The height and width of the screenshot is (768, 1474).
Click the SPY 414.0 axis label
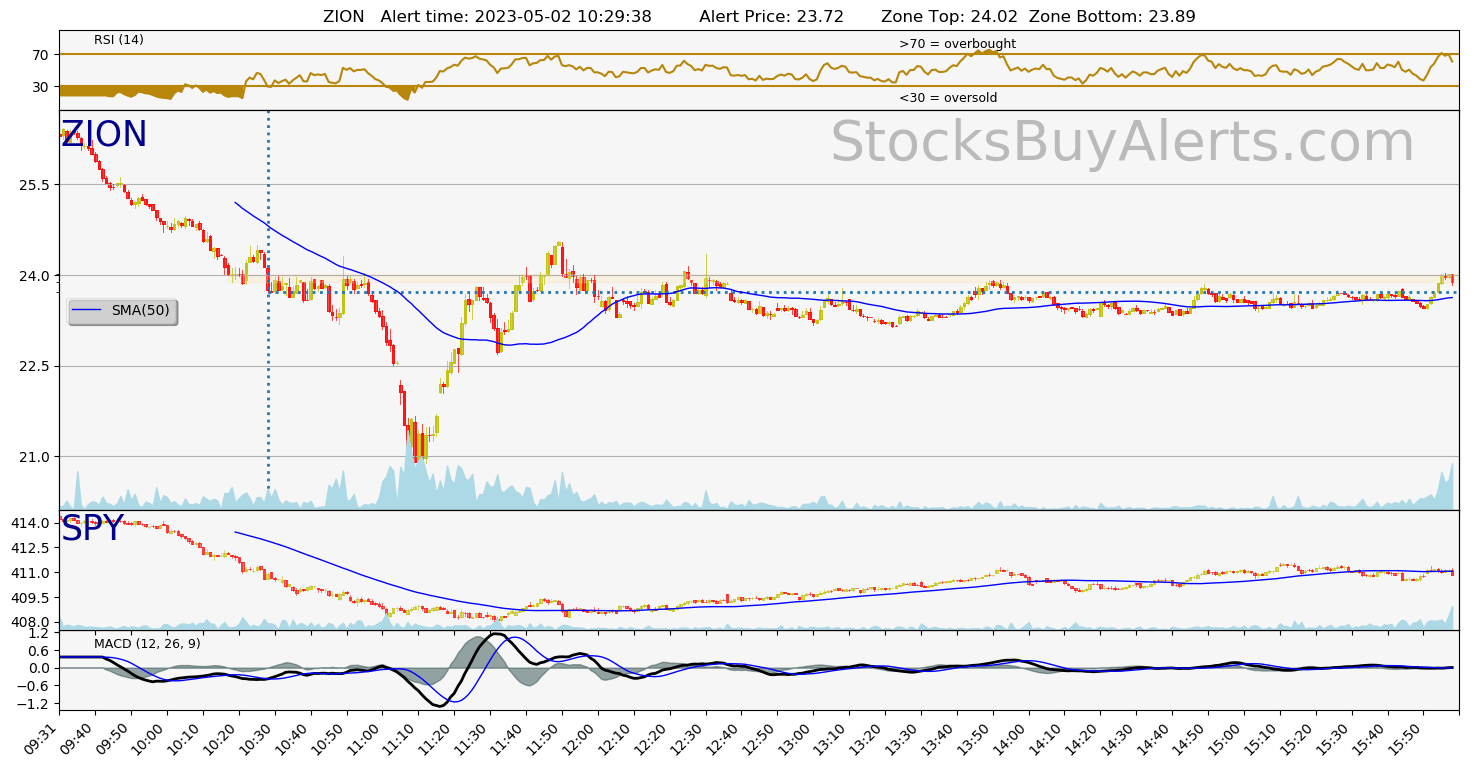(30, 524)
